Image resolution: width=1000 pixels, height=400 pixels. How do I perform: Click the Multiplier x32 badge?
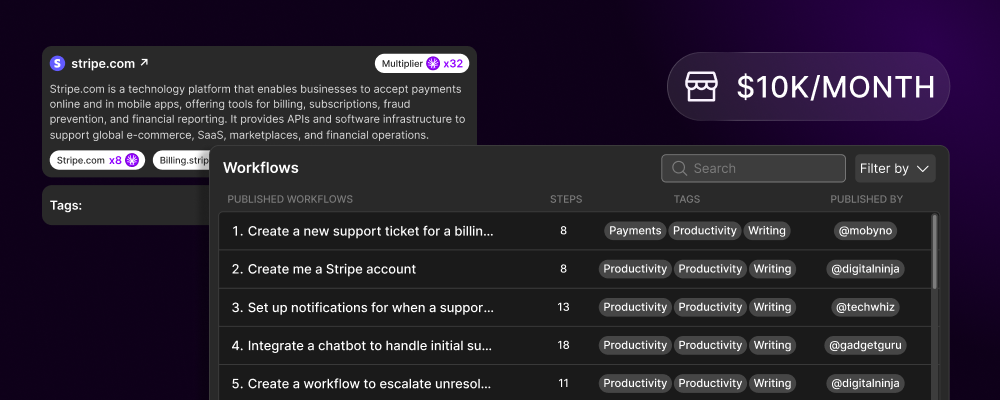[422, 63]
